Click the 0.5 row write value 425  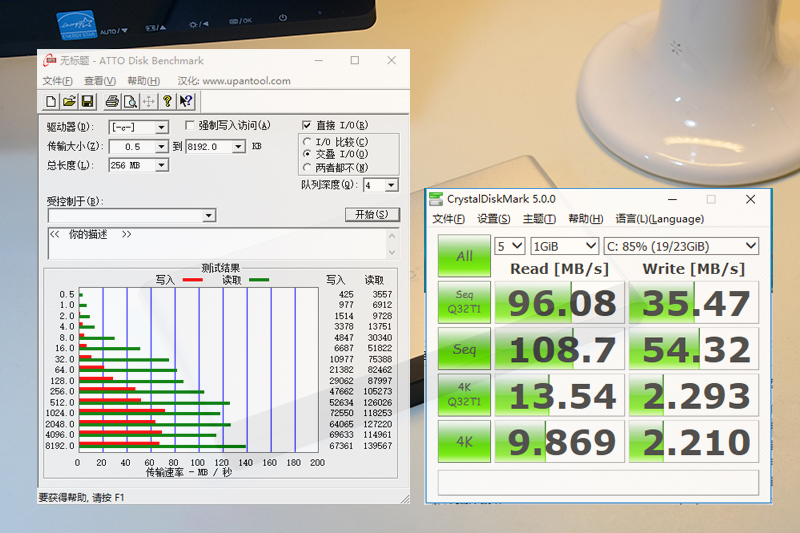(x=346, y=294)
